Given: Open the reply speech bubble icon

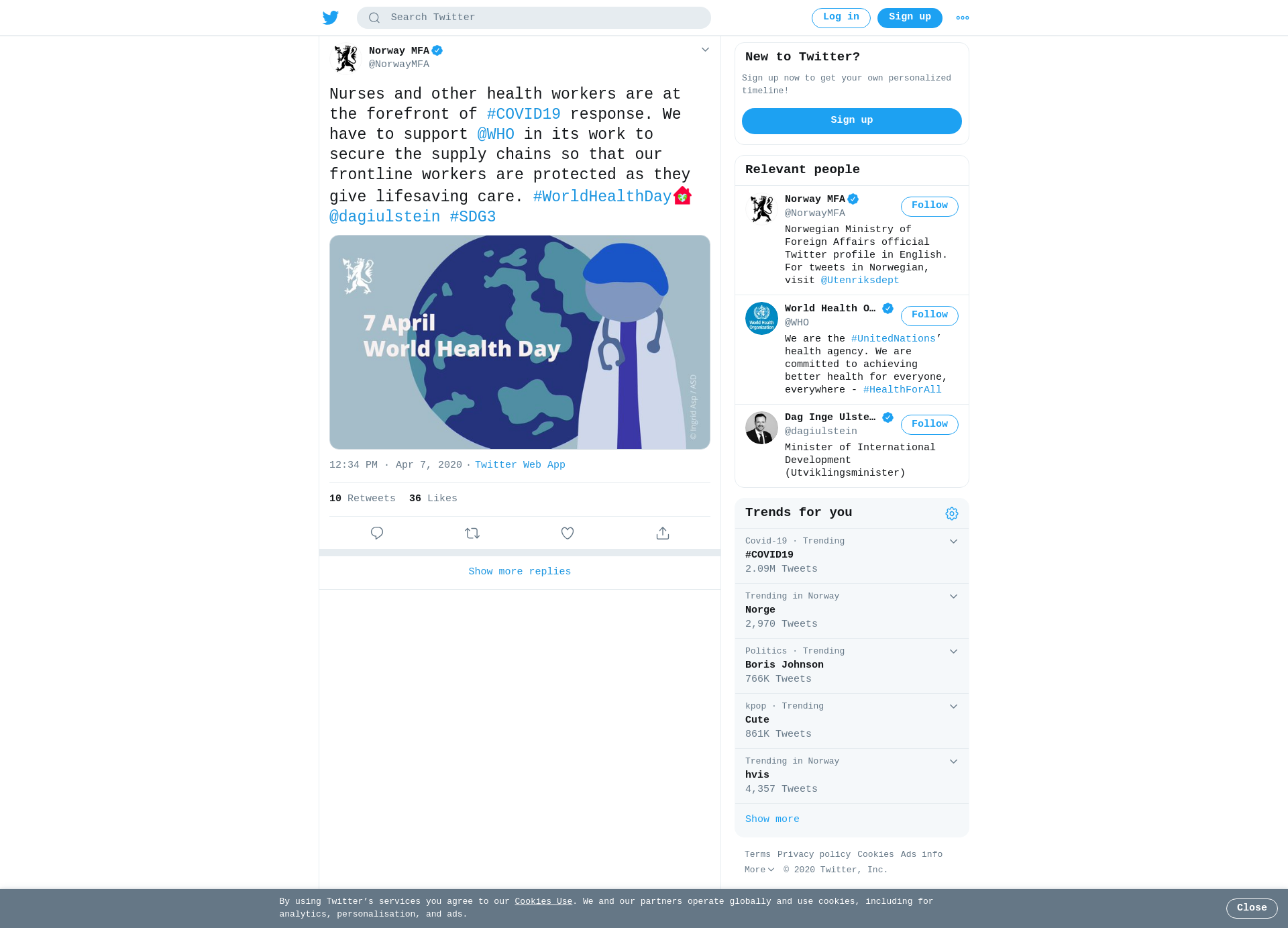Looking at the screenshot, I should pos(377,533).
